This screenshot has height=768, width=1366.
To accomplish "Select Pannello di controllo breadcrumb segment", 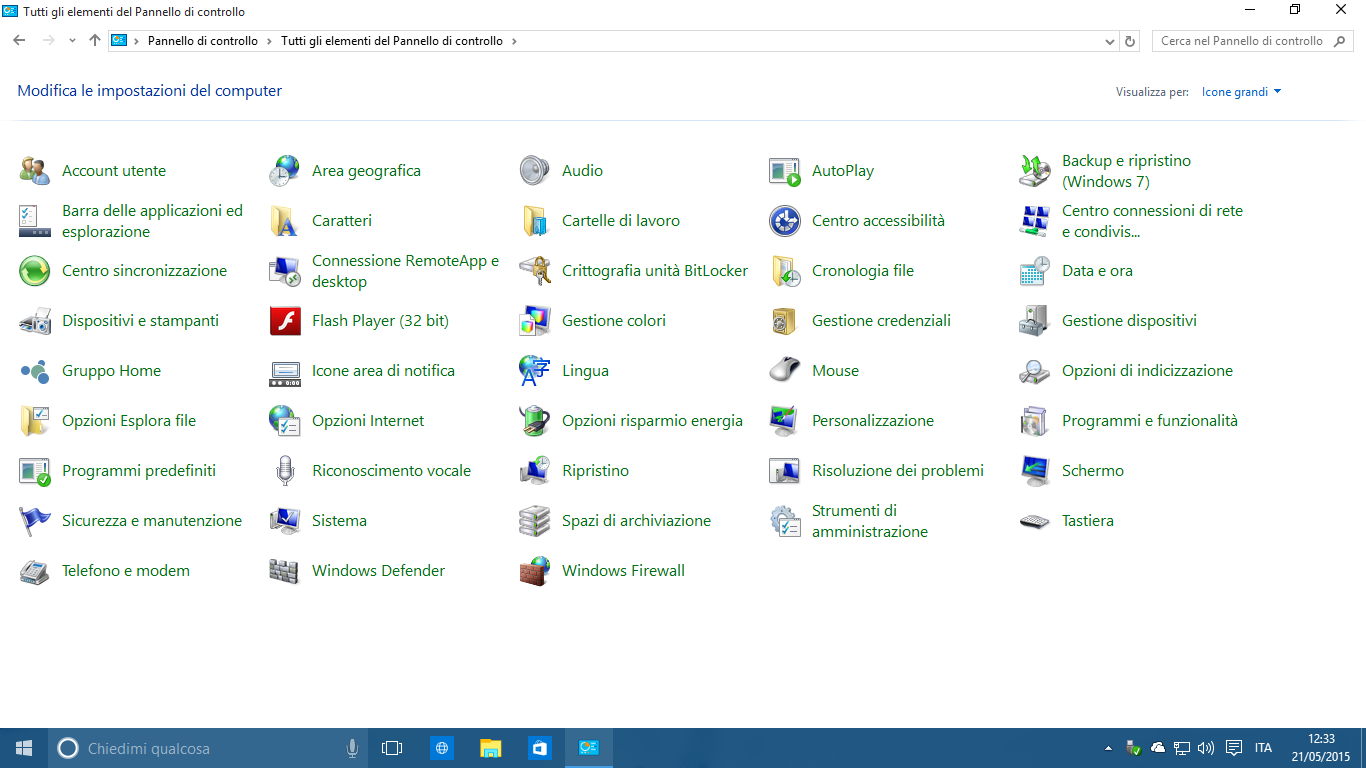I will click(203, 41).
